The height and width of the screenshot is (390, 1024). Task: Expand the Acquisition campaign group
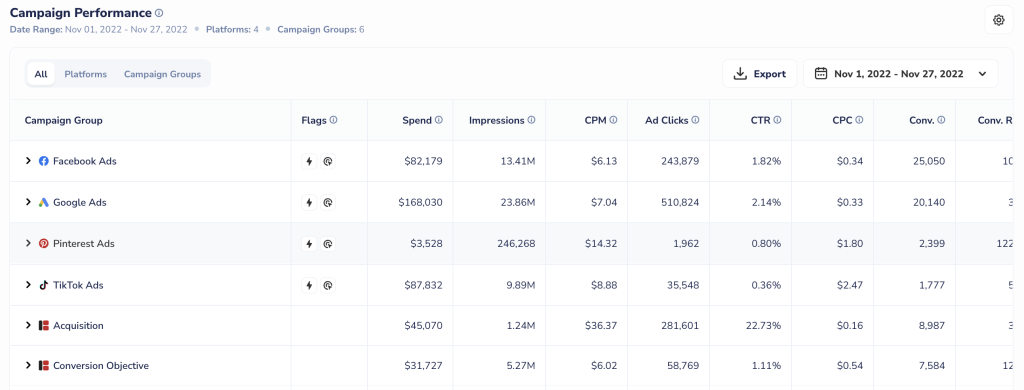point(28,325)
